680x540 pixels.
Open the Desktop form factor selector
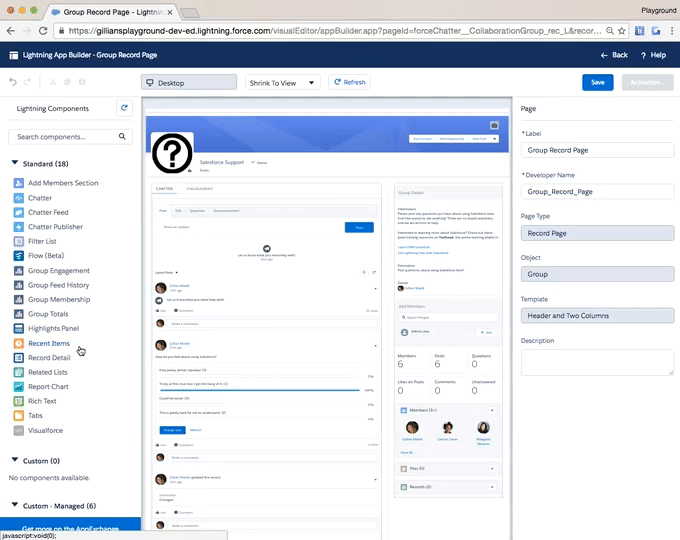189,82
